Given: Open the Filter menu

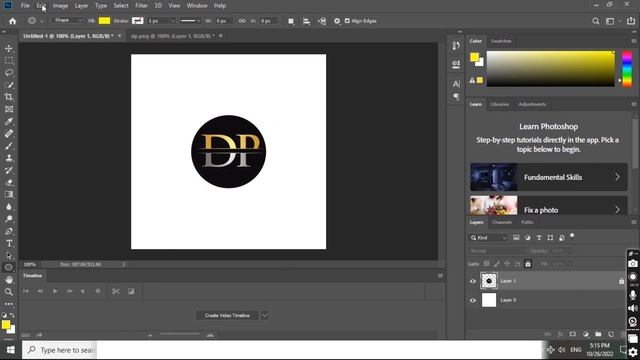Looking at the screenshot, I should point(141,6).
